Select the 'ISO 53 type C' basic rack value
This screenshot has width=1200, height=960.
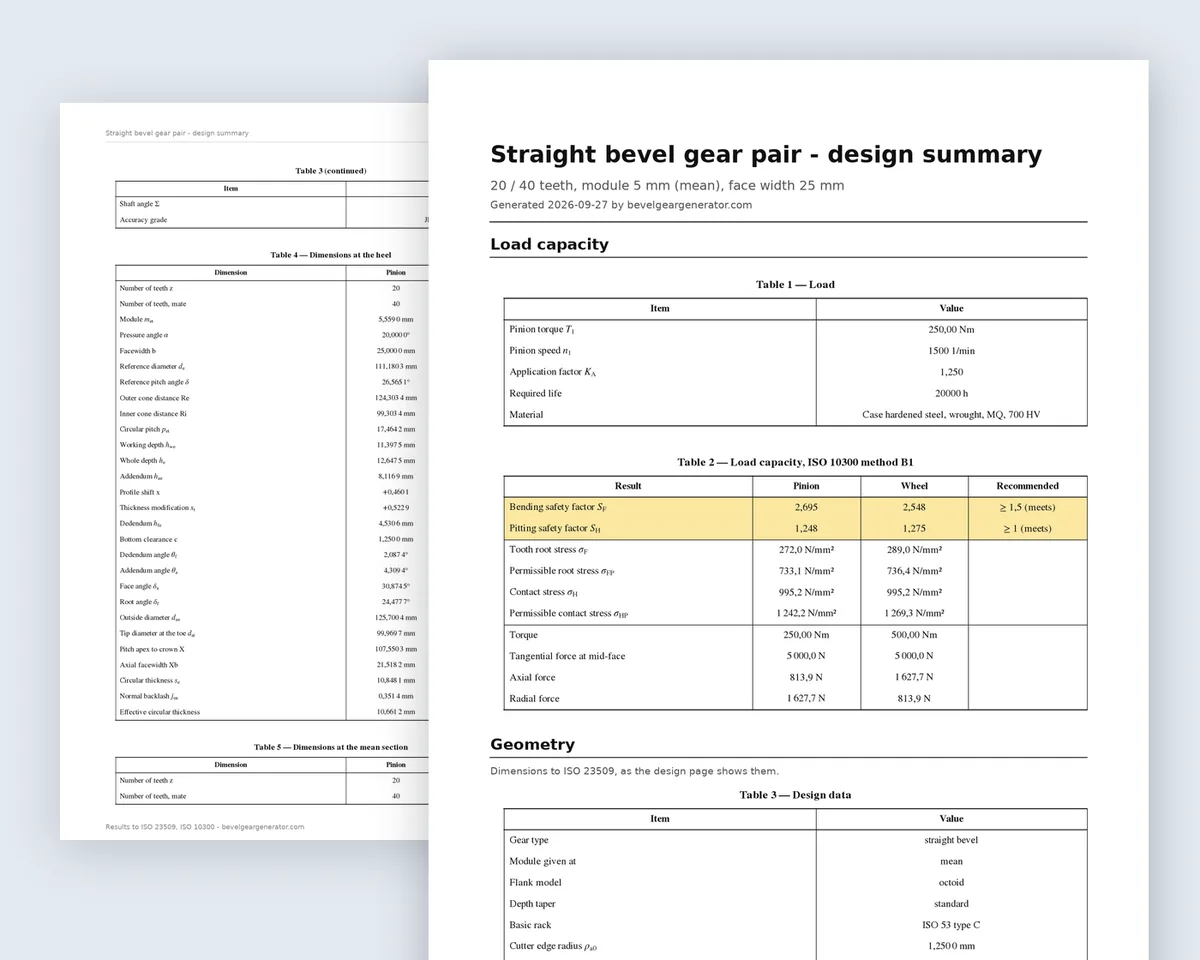pos(951,925)
